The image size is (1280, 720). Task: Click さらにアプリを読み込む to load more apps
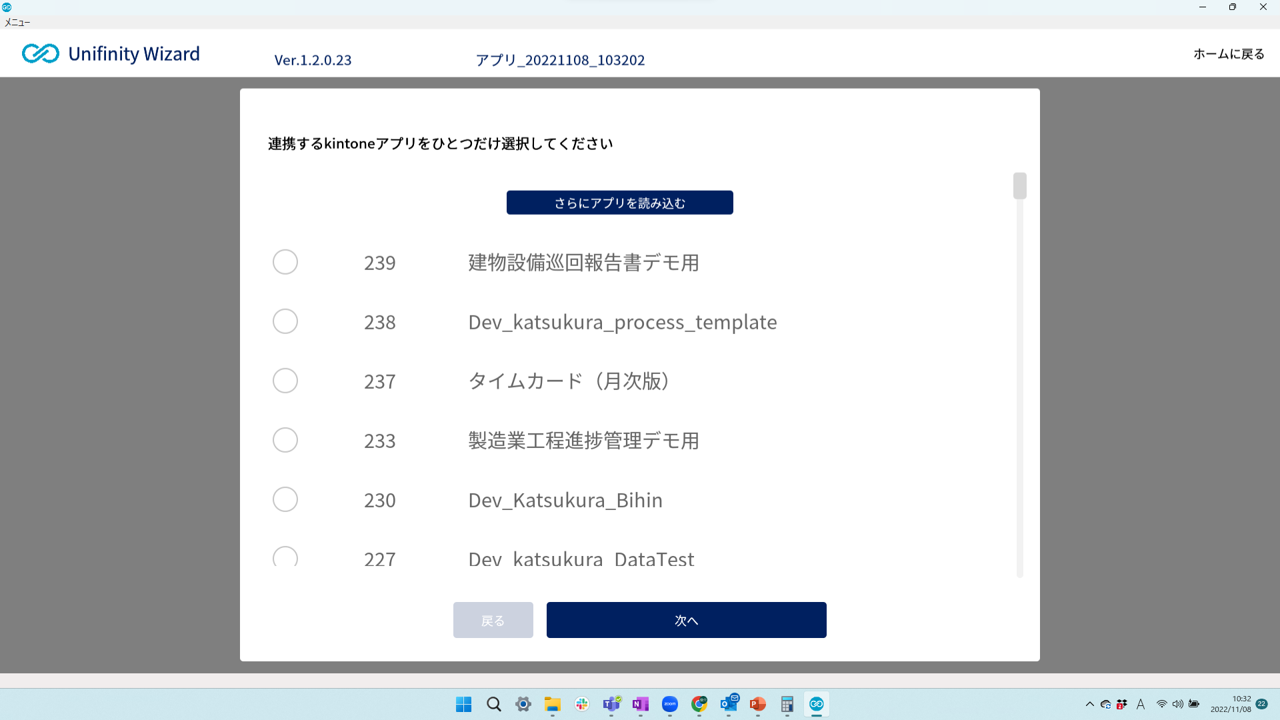click(619, 202)
